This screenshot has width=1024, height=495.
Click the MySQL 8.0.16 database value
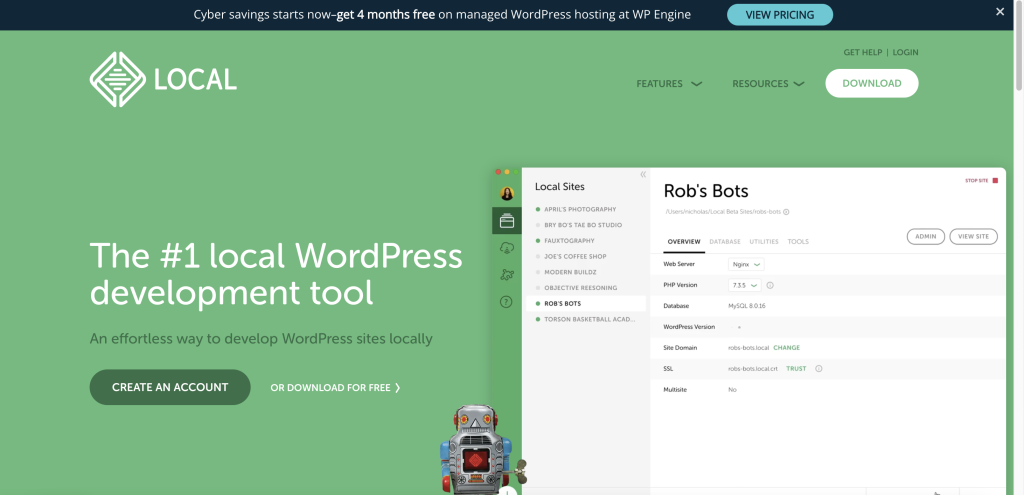[746, 306]
